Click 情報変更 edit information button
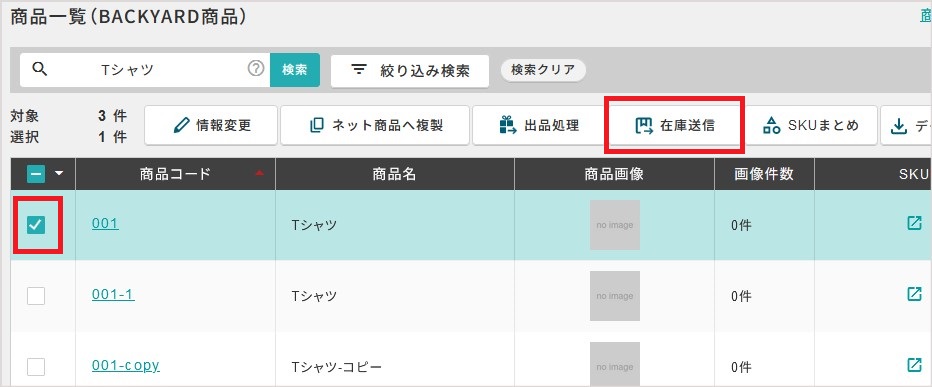Image resolution: width=932 pixels, height=387 pixels. coord(211,125)
